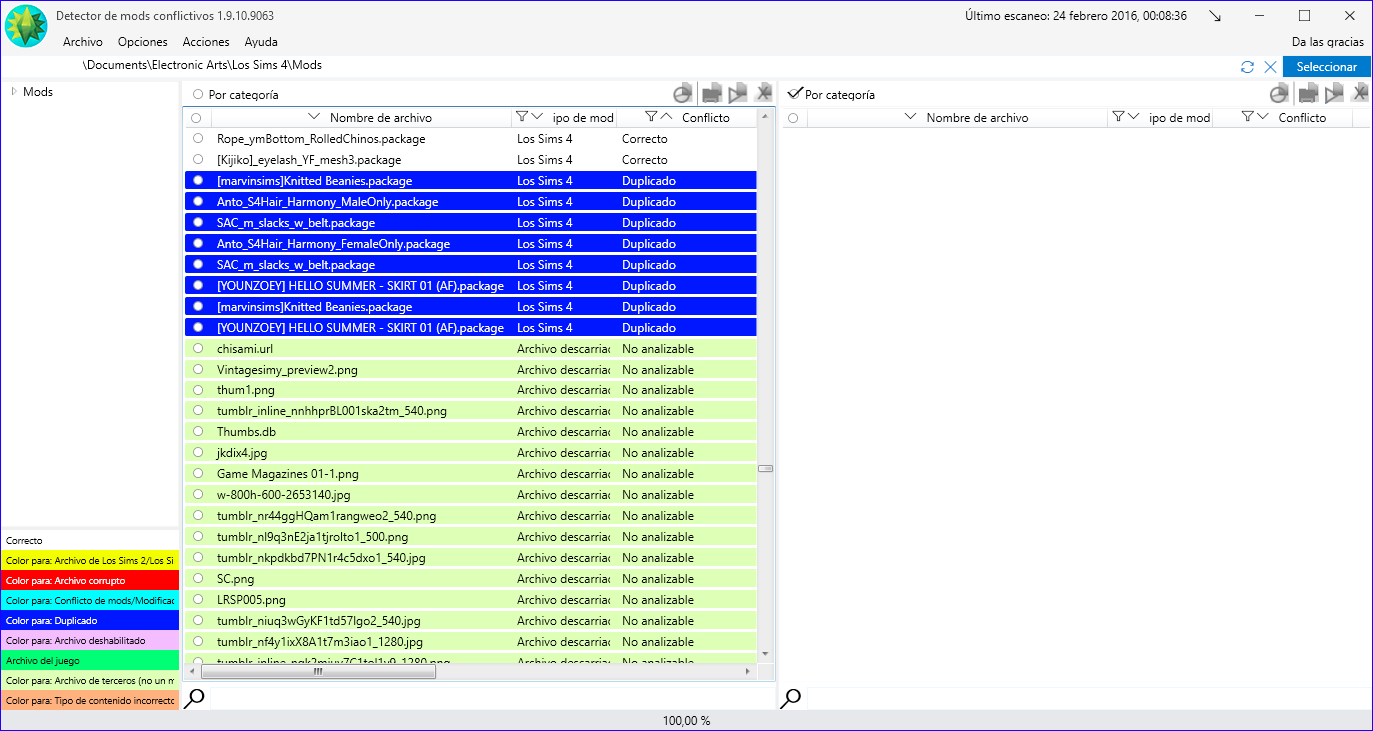The height and width of the screenshot is (731, 1373).
Task: Click green Archivo del juego swatch
Action: [90, 660]
